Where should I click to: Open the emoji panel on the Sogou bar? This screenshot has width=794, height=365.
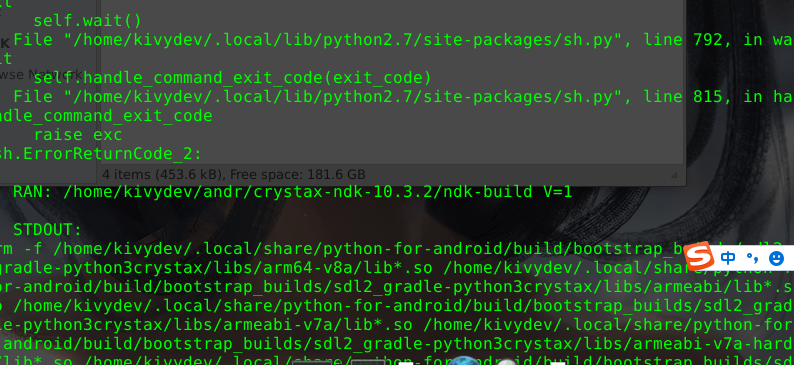tap(776, 259)
